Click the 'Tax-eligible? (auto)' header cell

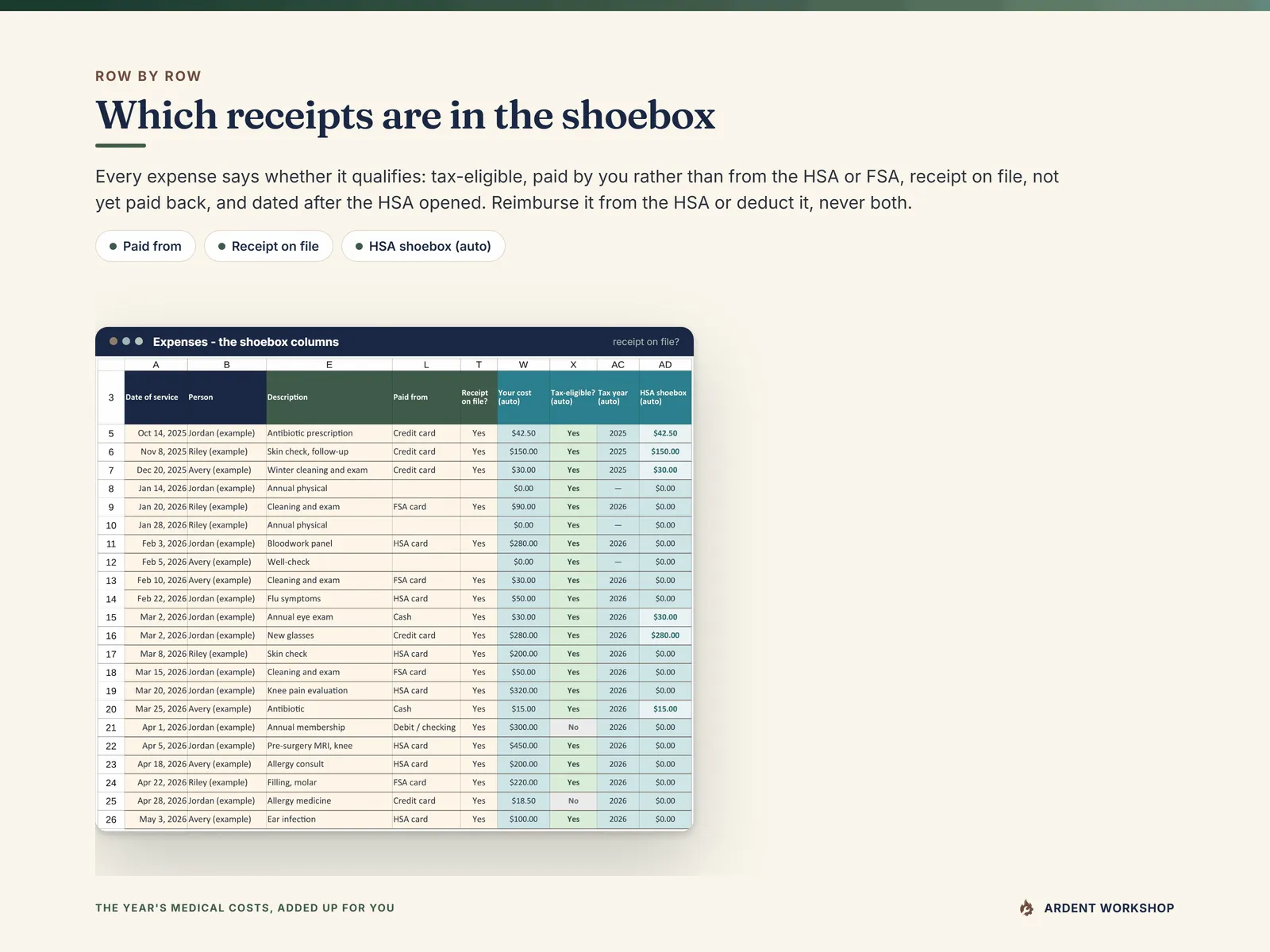pos(573,397)
